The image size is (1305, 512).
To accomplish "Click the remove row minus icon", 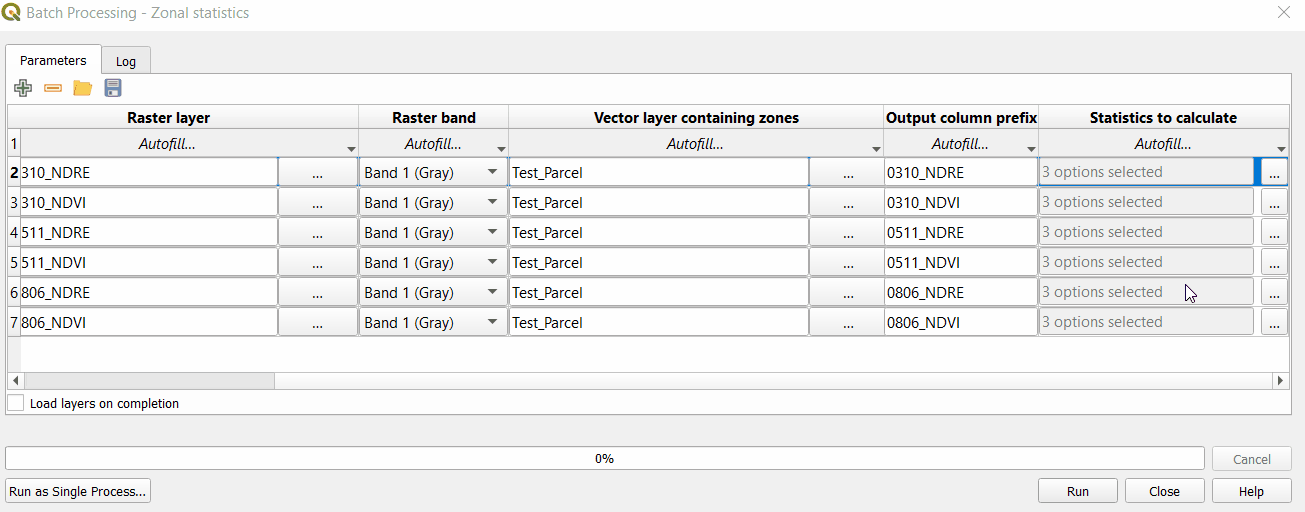I will point(53,88).
